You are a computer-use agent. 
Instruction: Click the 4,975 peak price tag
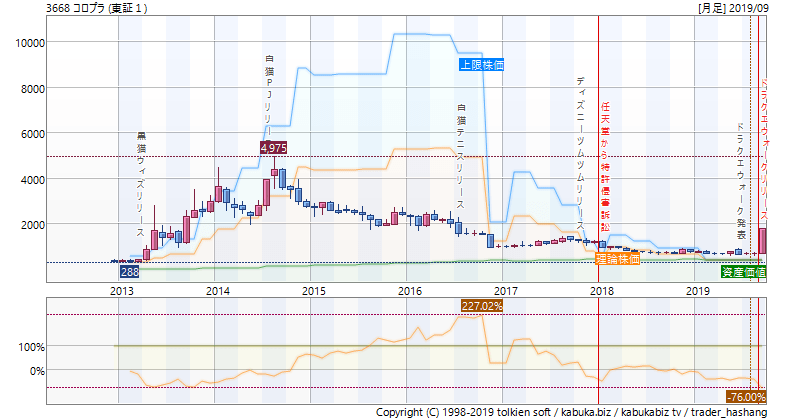273,148
